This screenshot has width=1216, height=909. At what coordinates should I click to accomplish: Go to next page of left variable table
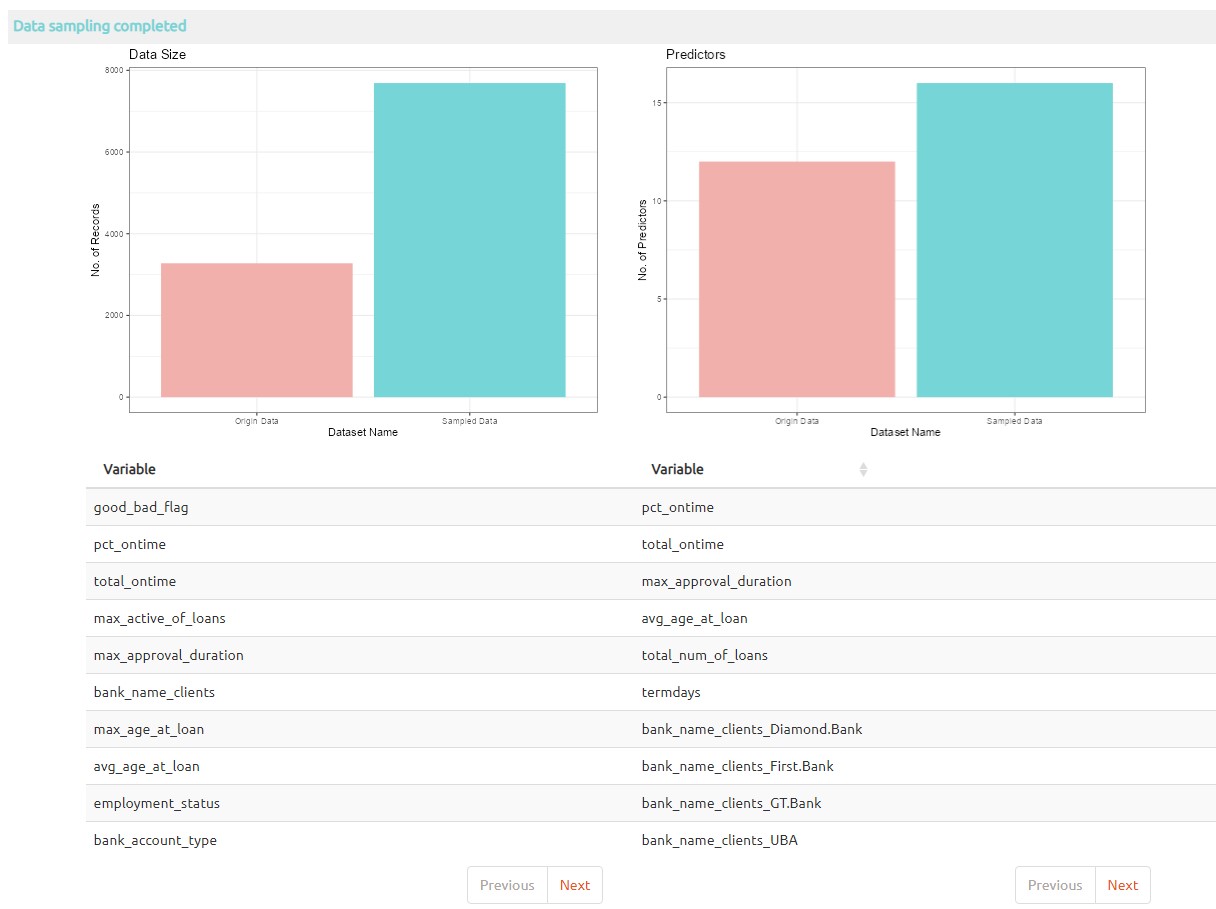[x=575, y=885]
